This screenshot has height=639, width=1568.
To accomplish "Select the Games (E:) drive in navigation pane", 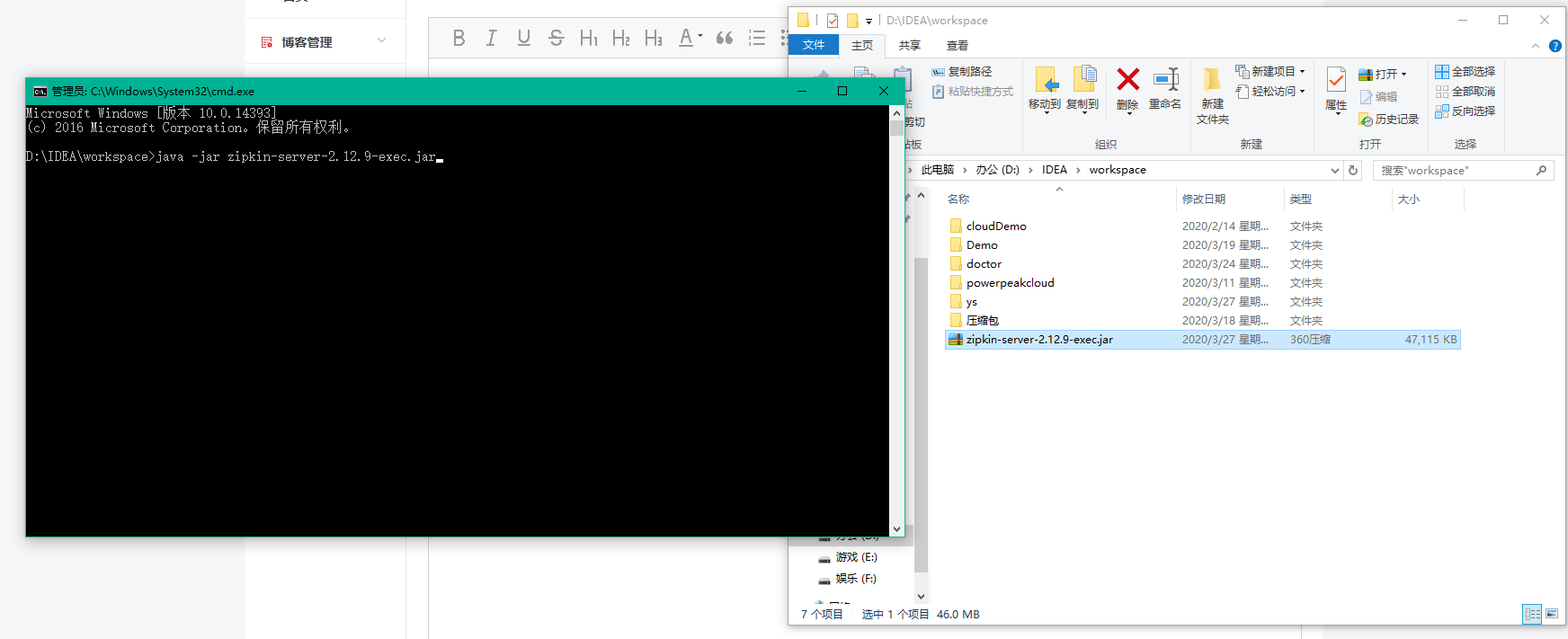I will (848, 557).
